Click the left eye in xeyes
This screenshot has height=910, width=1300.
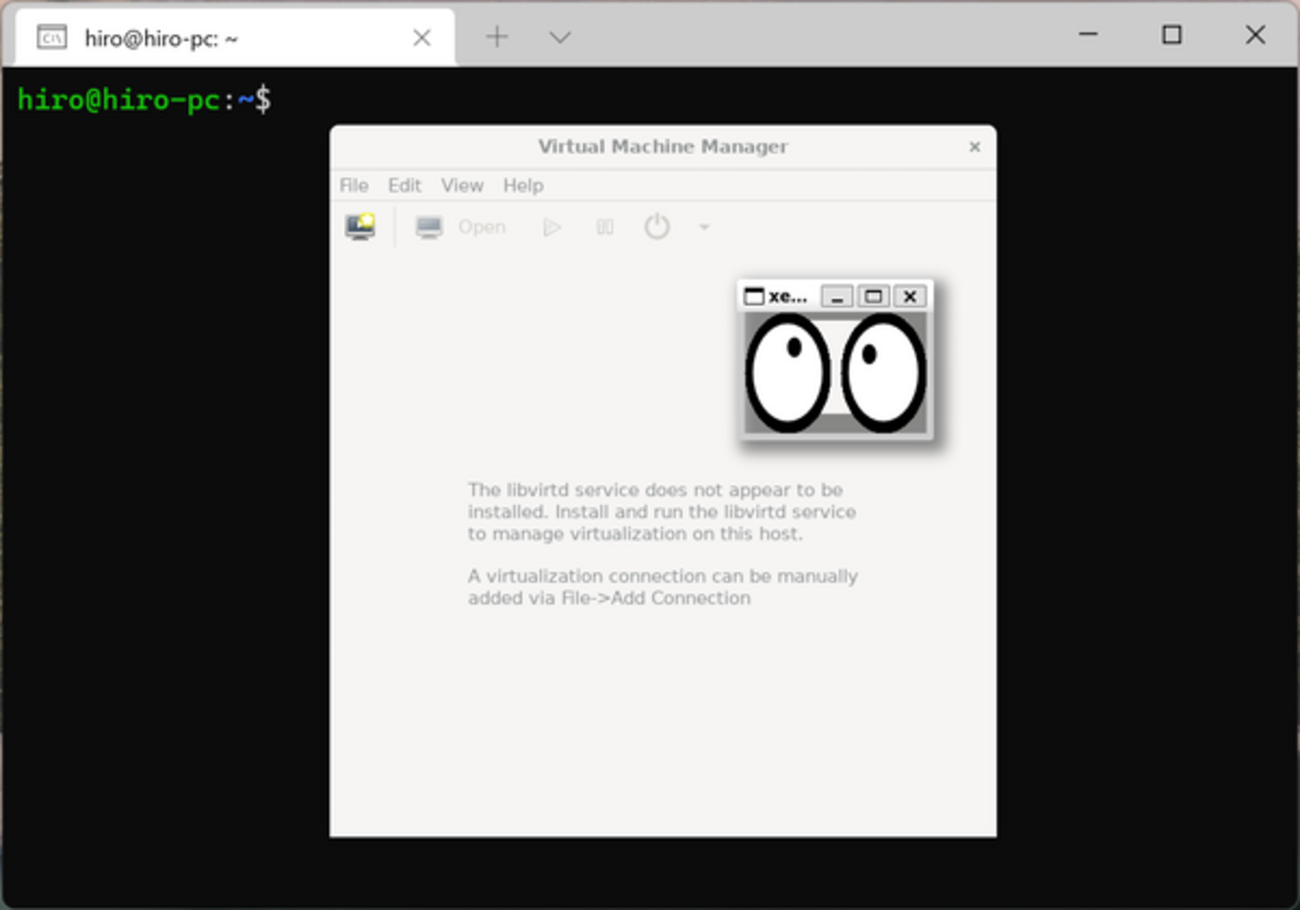(788, 372)
